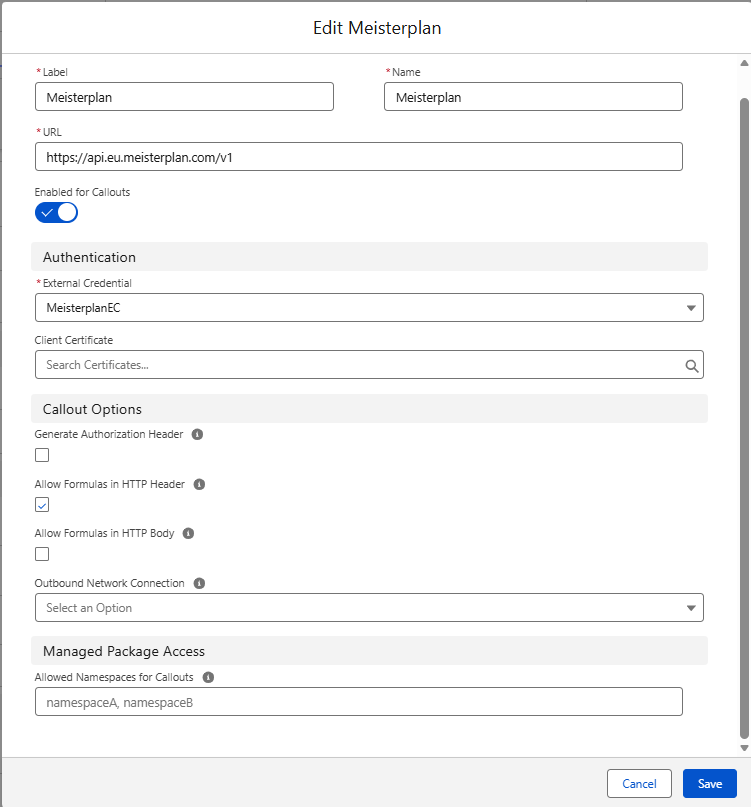This screenshot has height=807, width=751.
Task: Show info for Allow Formulas in HTTP Body
Action: point(188,533)
